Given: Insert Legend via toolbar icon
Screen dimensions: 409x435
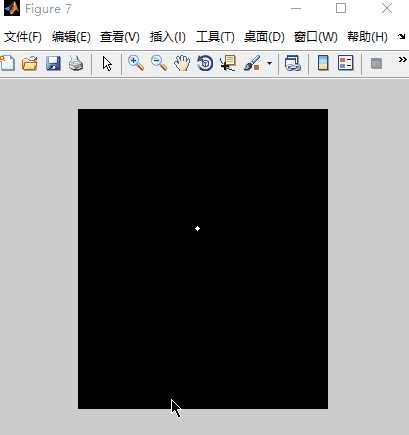Looking at the screenshot, I should coord(346,63).
